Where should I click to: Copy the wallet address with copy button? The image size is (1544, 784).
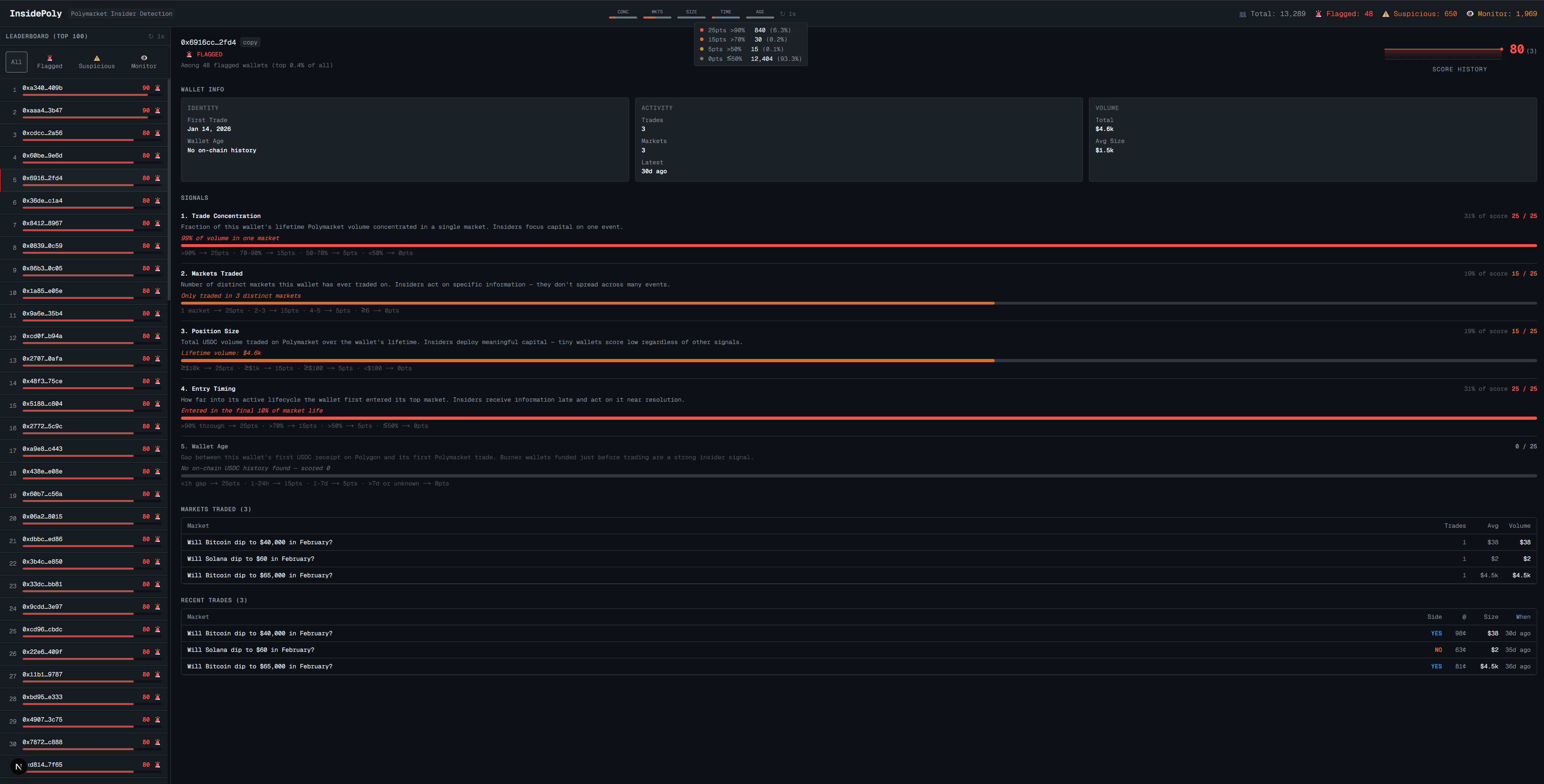tap(250, 43)
